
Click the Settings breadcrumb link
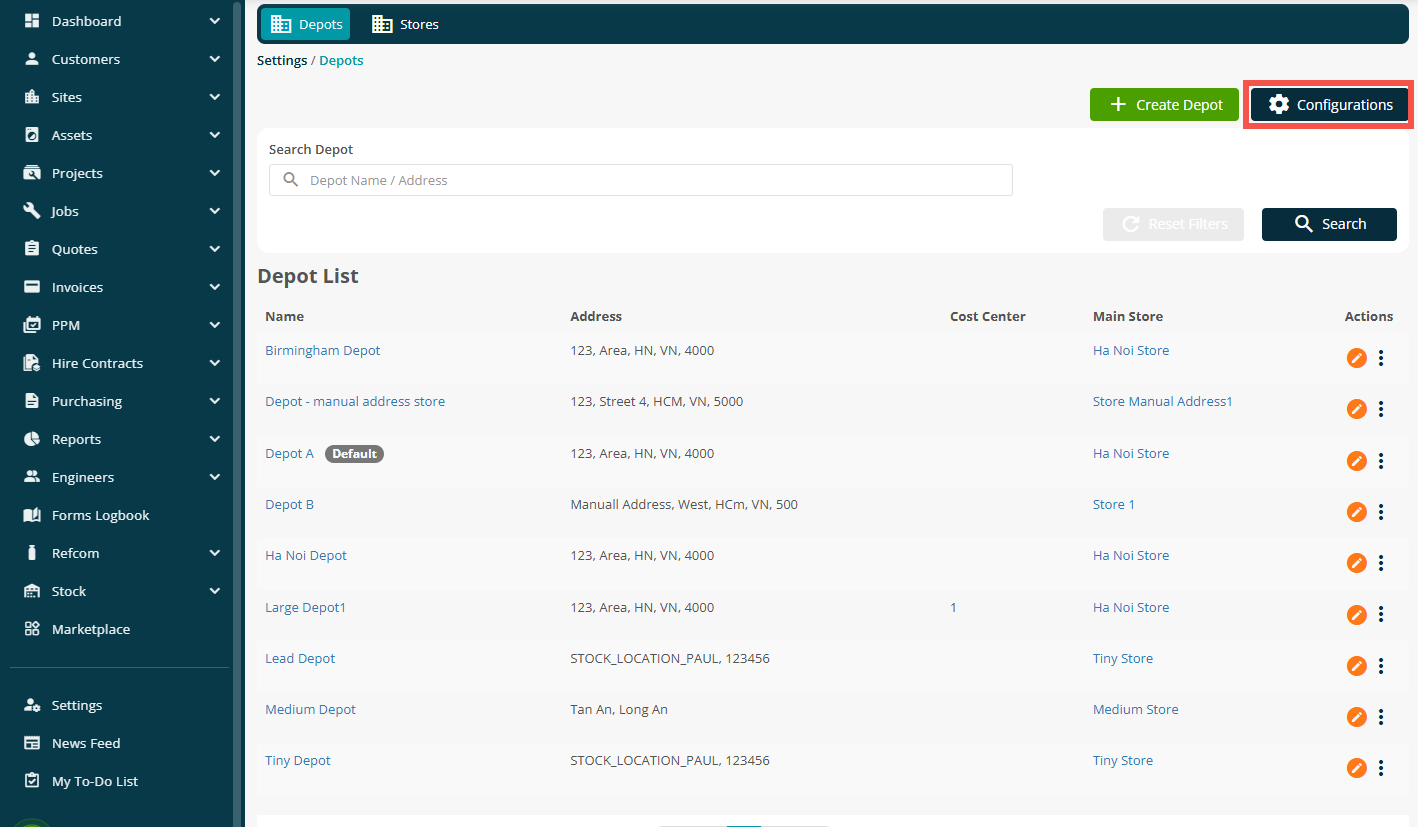coord(282,61)
